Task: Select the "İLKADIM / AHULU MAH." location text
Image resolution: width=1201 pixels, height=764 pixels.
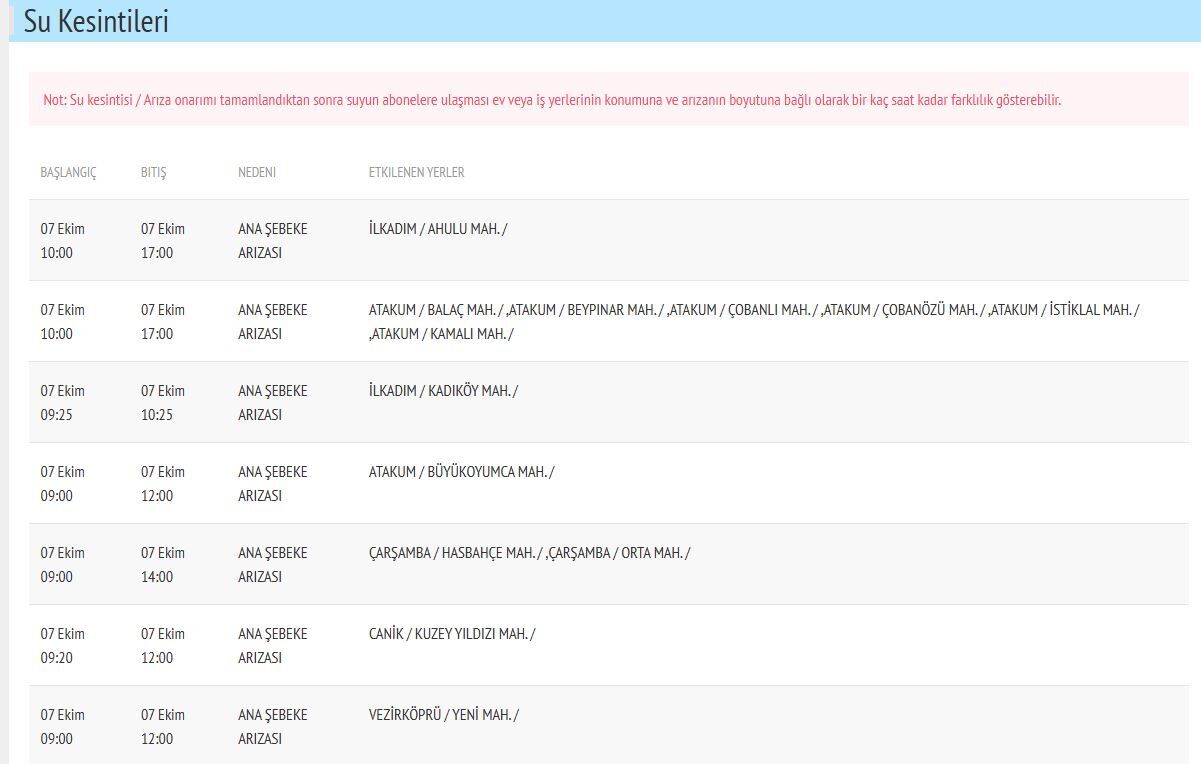Action: click(438, 229)
